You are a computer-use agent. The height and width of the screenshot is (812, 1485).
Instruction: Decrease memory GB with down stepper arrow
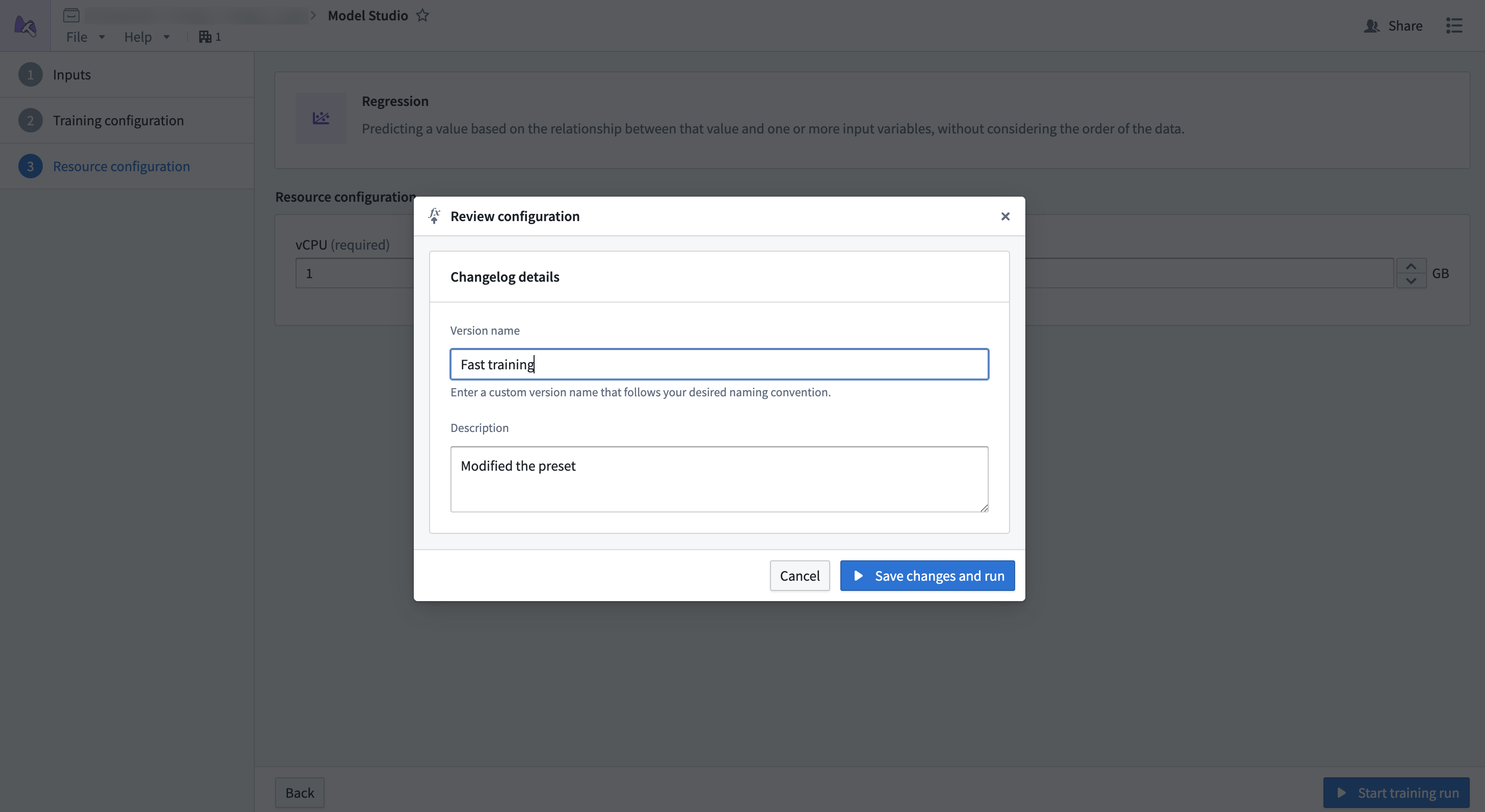pyautogui.click(x=1411, y=281)
